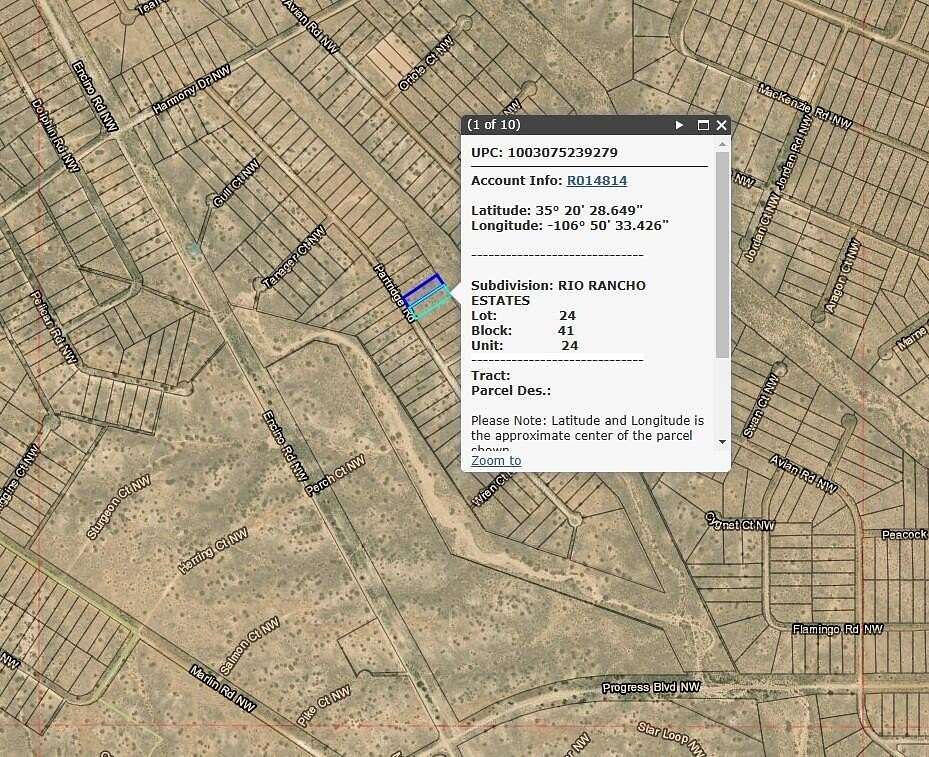Close the parcel info popup
Screen dimensions: 929x757
coord(721,125)
